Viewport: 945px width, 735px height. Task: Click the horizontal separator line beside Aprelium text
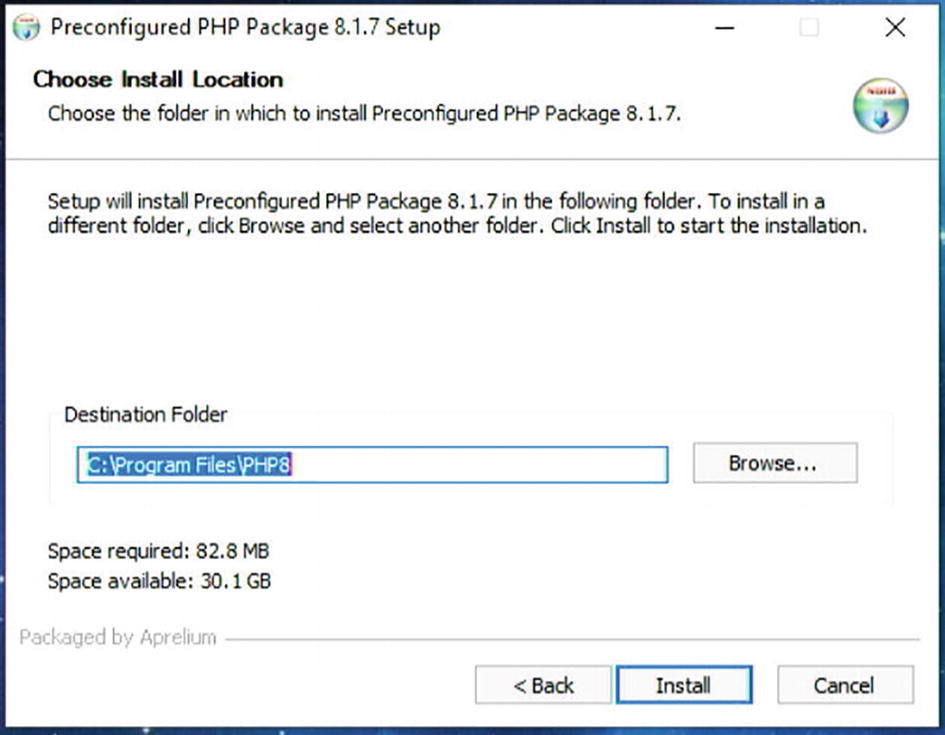570,638
